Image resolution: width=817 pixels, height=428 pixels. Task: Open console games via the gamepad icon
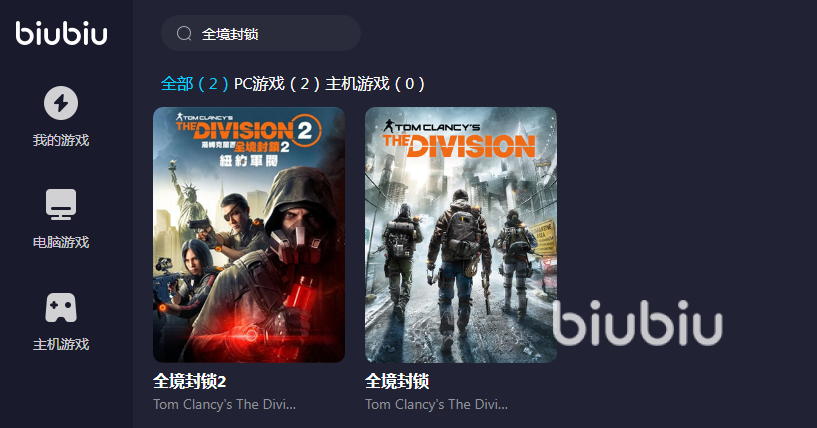[x=61, y=308]
